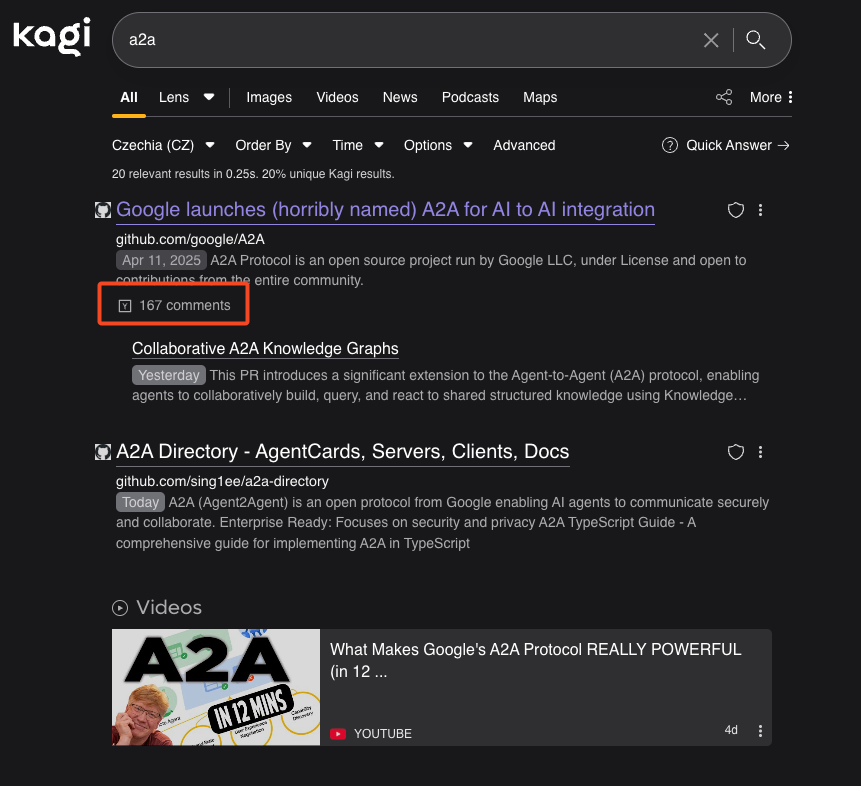Expand the Time filter dropdown
The width and height of the screenshot is (861, 786).
[x=358, y=145]
